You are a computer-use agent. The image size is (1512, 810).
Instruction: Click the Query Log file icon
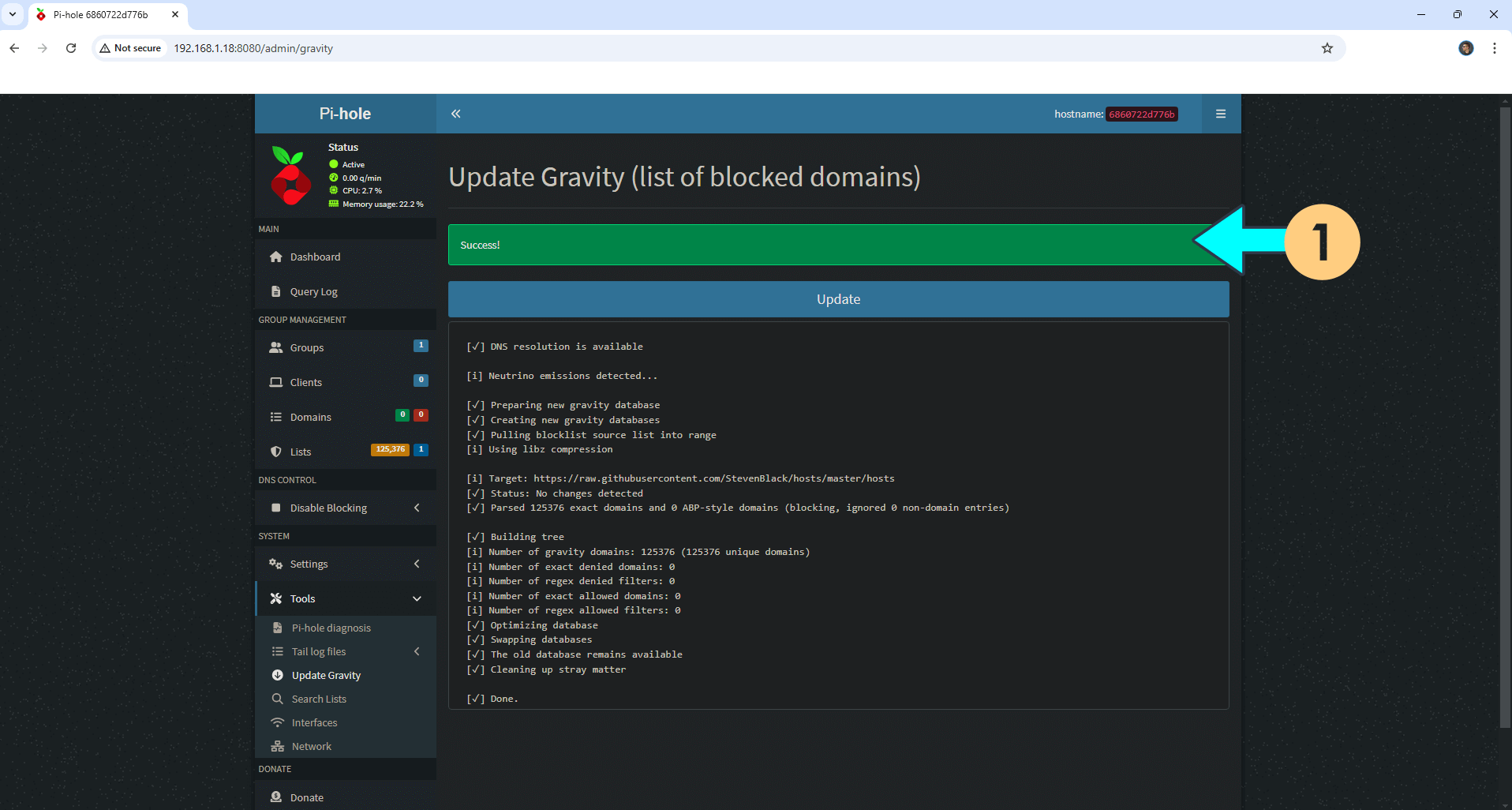pos(275,291)
